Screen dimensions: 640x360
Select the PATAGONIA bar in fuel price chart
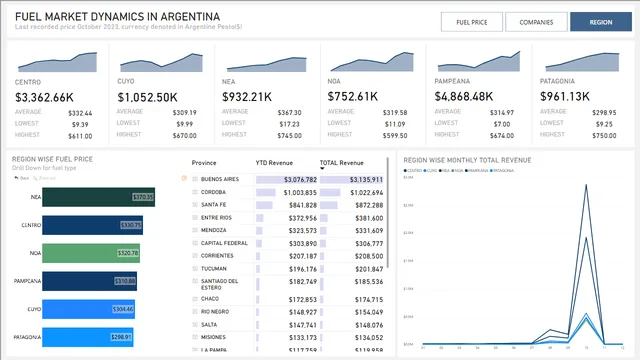click(87, 337)
